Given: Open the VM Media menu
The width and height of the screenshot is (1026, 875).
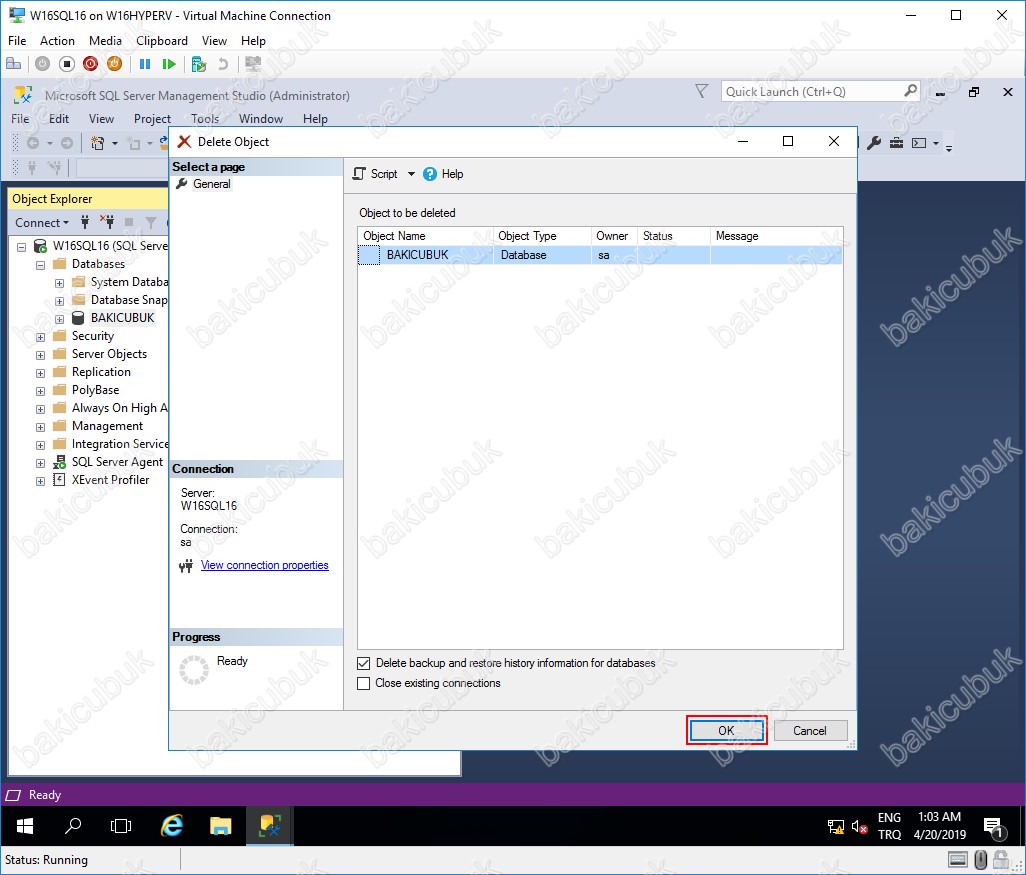Looking at the screenshot, I should 105,41.
